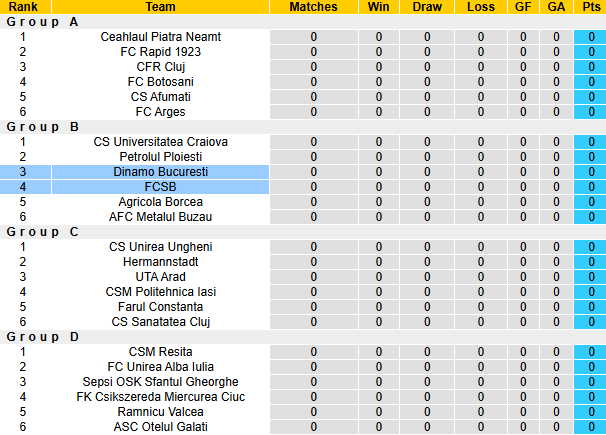This screenshot has width=606, height=435.
Task: Click the Rank column header
Action: tap(23, 7)
